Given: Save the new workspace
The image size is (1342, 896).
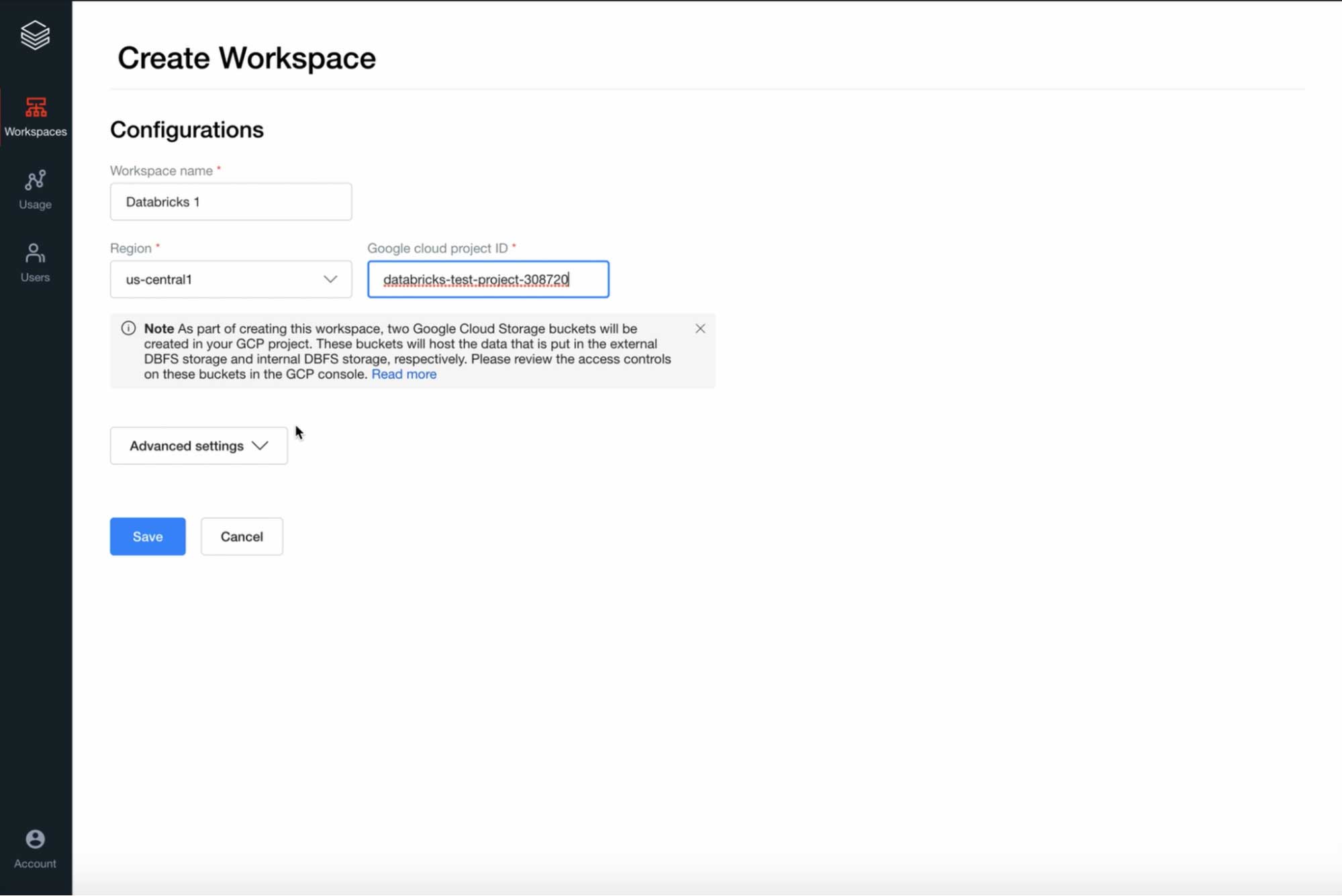Looking at the screenshot, I should click(x=148, y=536).
